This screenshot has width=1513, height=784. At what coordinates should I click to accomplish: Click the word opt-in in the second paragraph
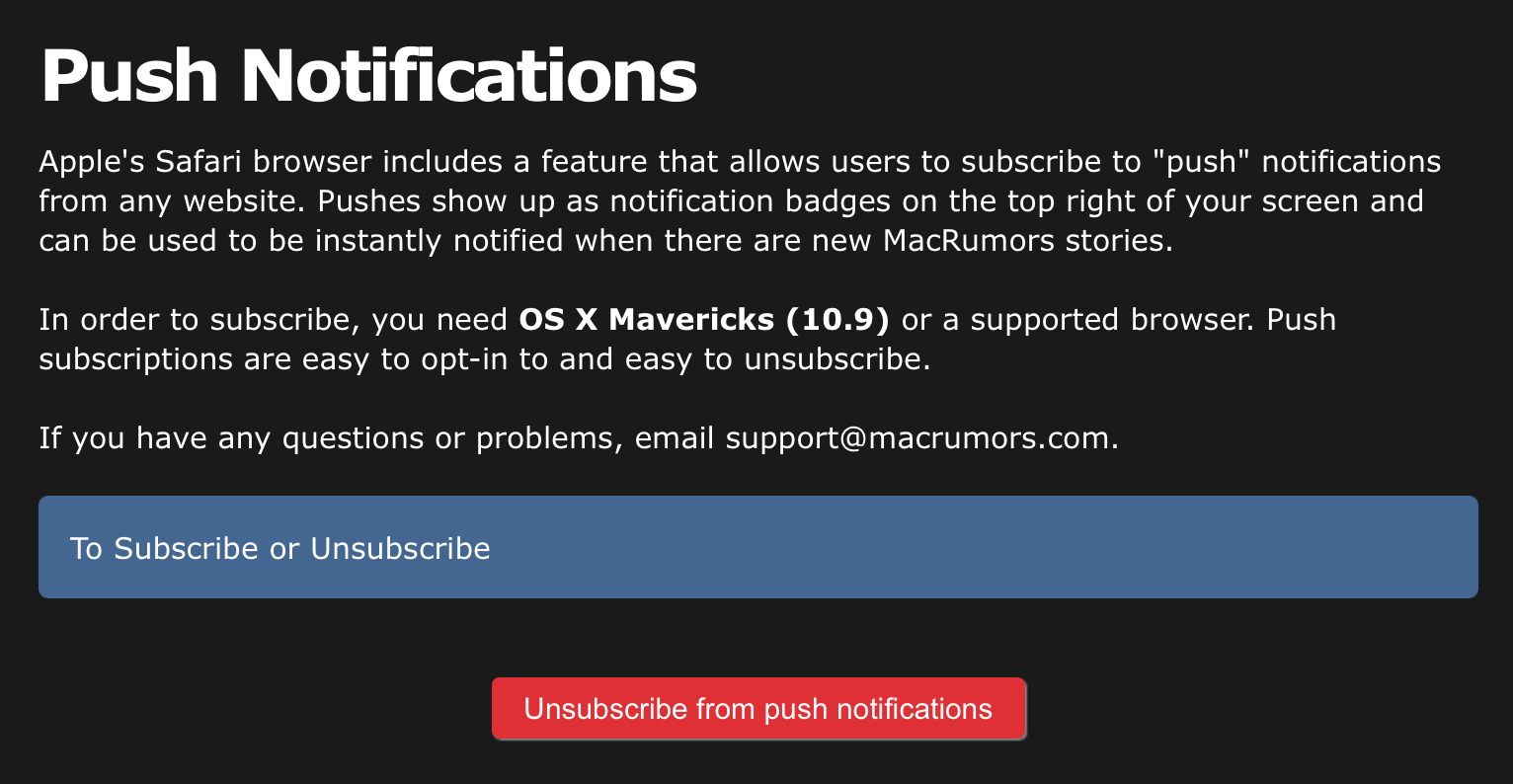pyautogui.click(x=464, y=358)
